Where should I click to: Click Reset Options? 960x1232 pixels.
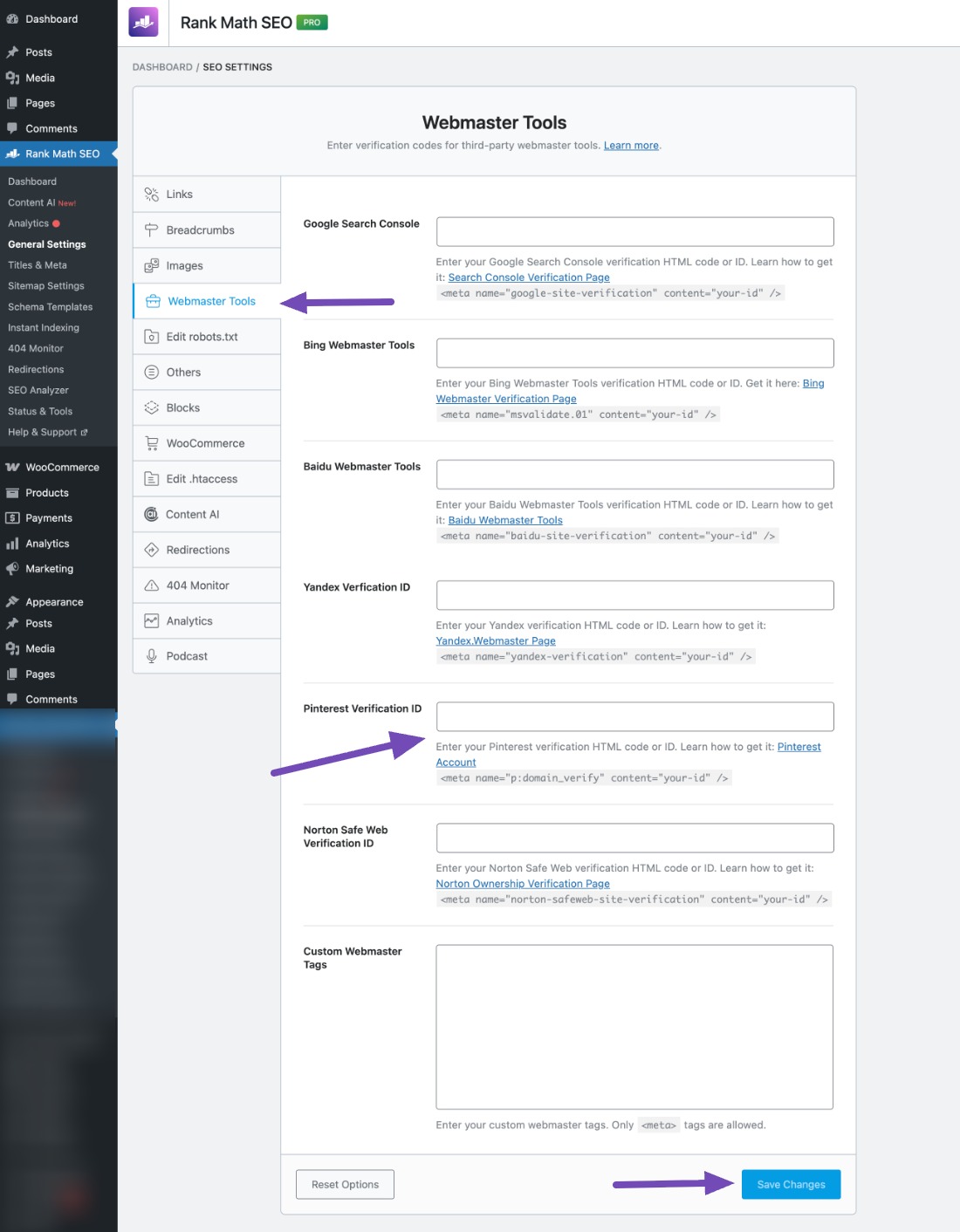point(345,1184)
